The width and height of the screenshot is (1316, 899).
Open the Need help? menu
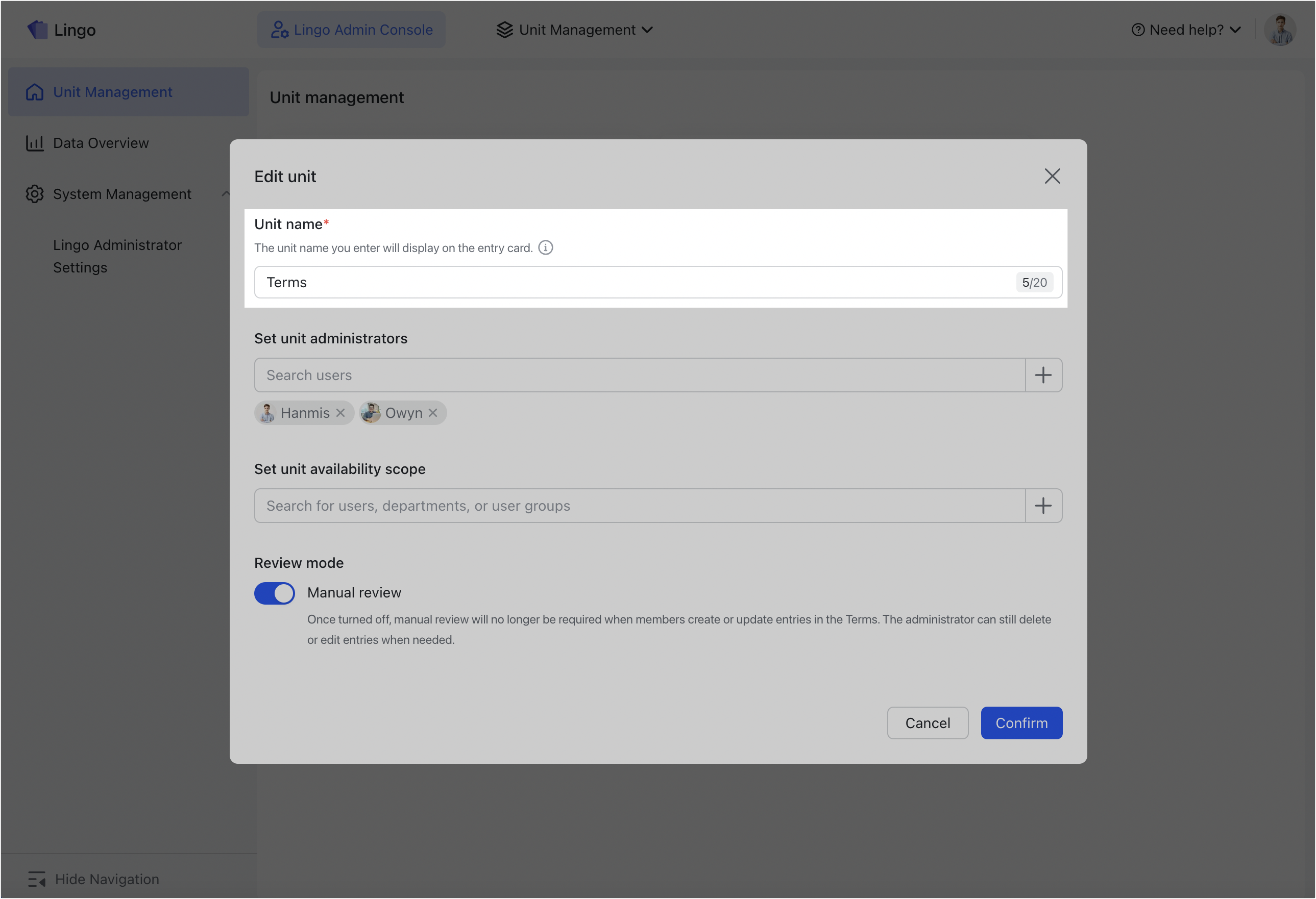pos(1186,30)
